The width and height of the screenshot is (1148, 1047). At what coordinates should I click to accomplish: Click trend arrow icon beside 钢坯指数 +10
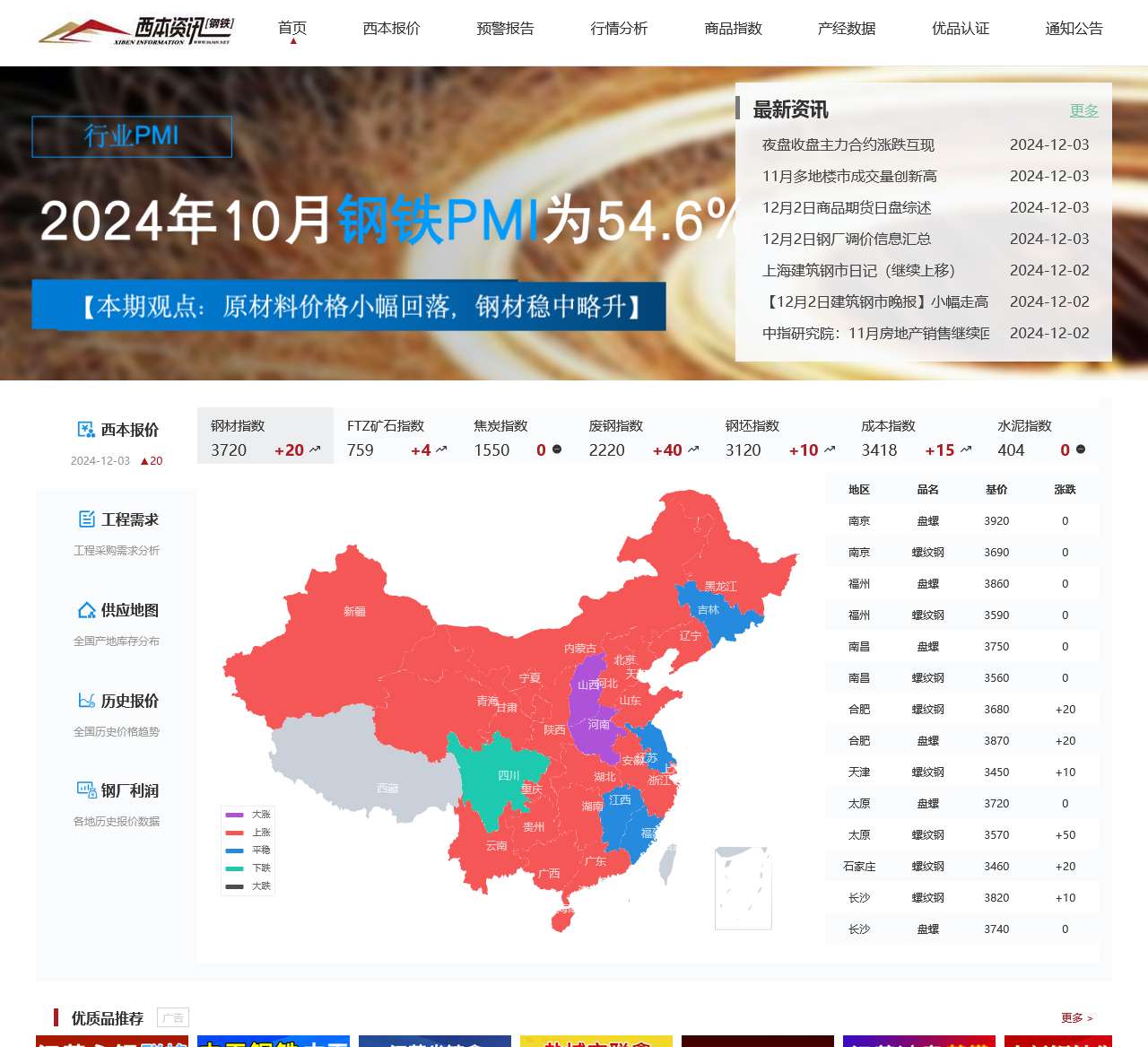point(830,449)
